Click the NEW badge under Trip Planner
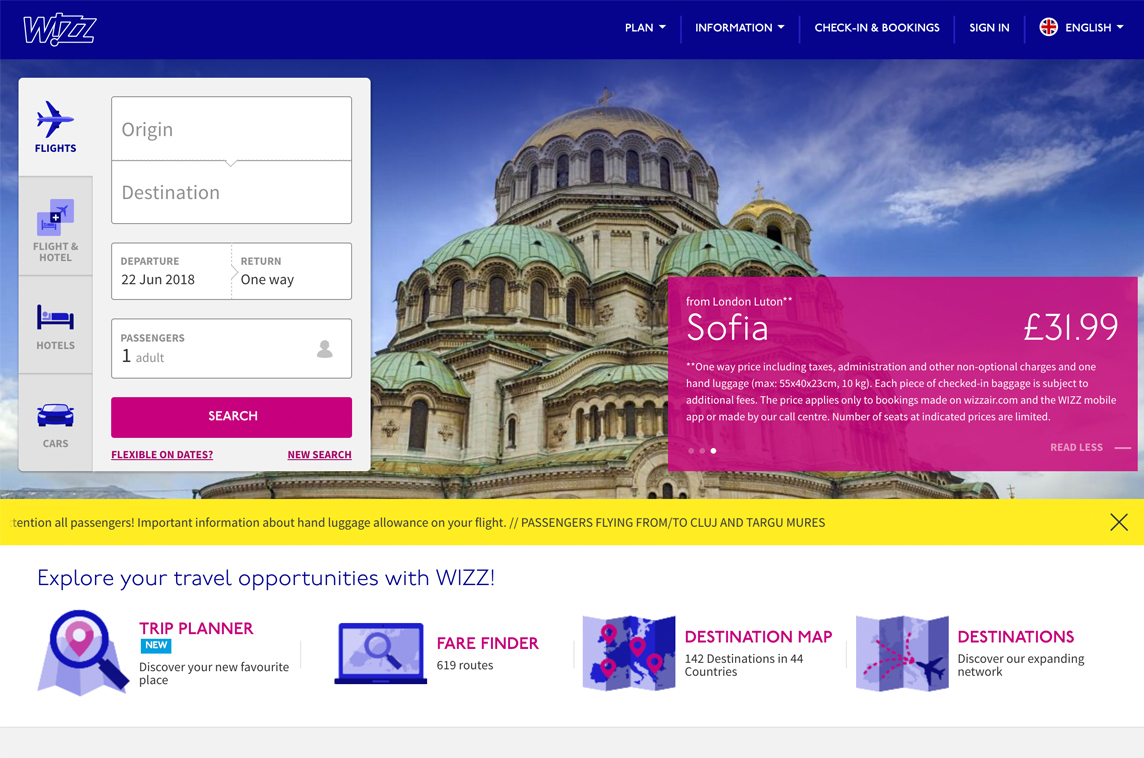The width and height of the screenshot is (1144, 758). coord(155,646)
